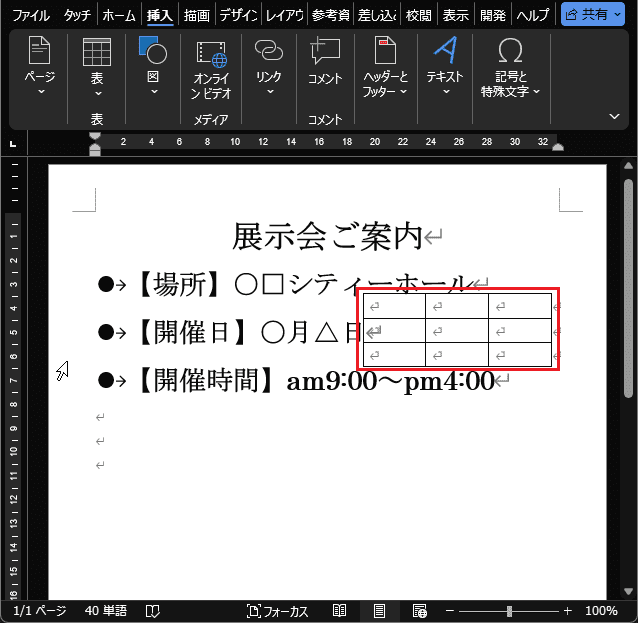Open the ファイル (File) tab
The image size is (638, 623).
(x=31, y=15)
